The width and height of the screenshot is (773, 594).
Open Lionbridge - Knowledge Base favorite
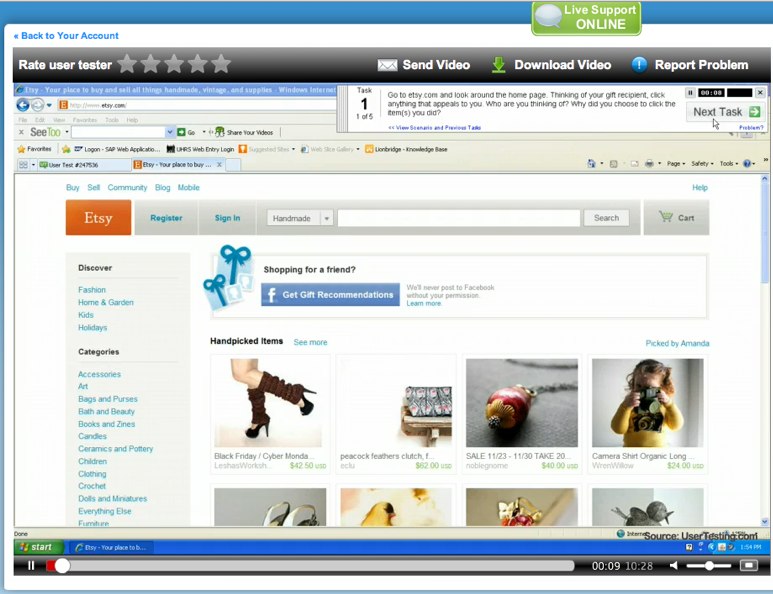pos(406,149)
